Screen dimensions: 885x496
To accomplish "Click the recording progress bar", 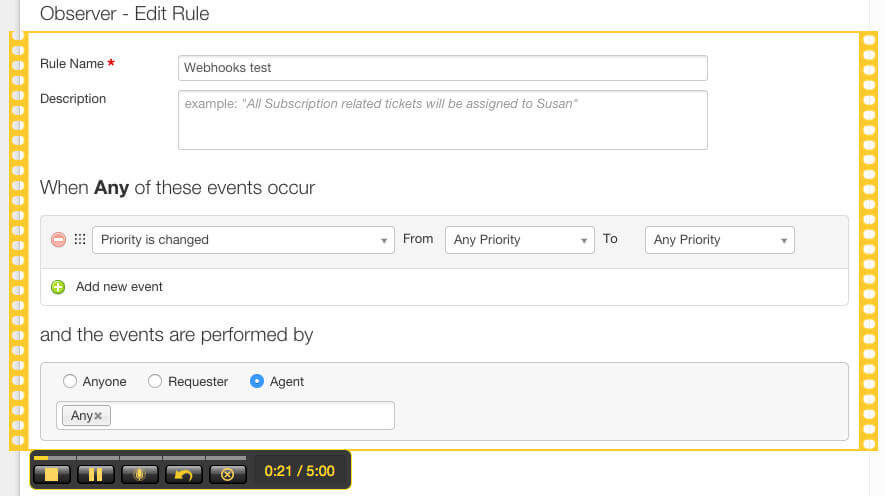I will pos(140,458).
